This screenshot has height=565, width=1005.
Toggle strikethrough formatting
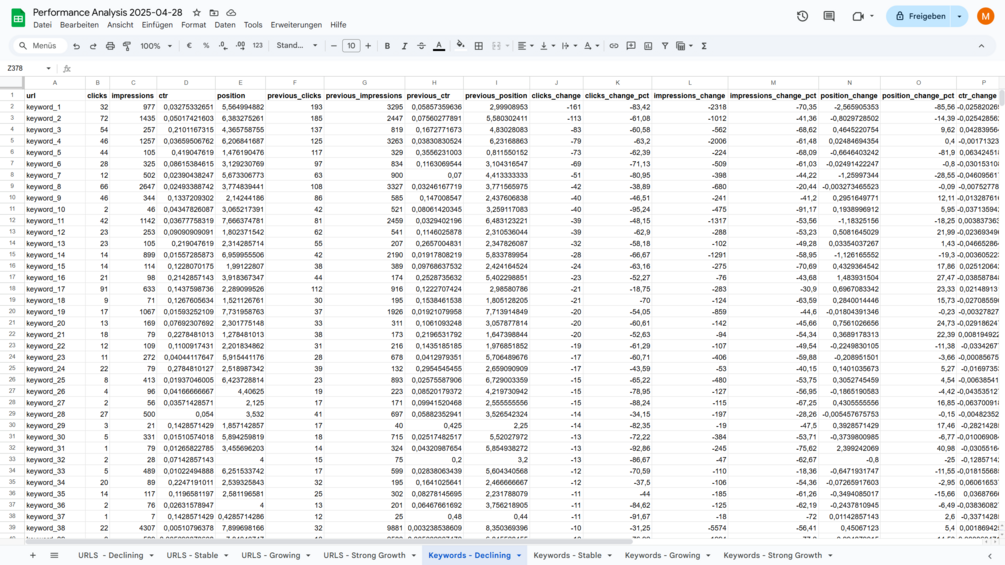point(421,46)
